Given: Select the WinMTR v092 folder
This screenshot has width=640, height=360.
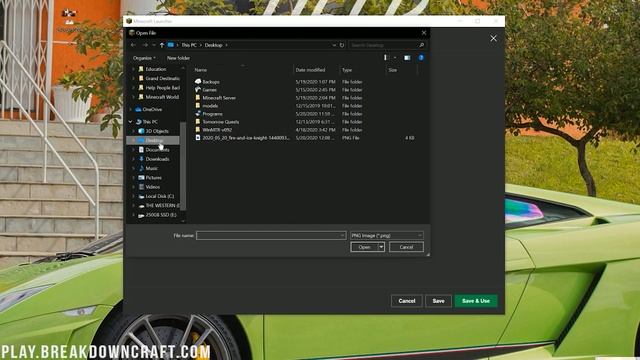Looking at the screenshot, I should [217, 130].
